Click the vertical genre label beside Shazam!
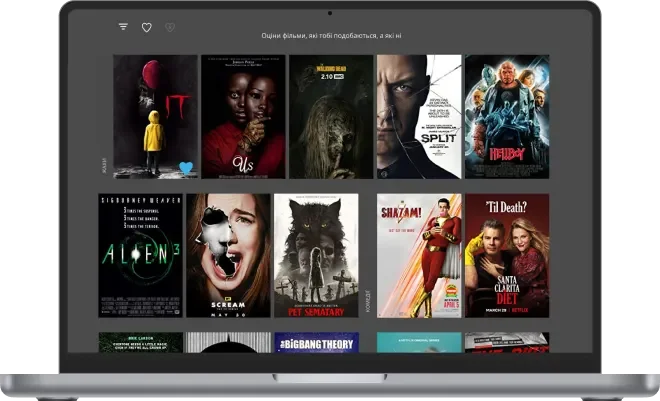This screenshot has height=401, width=660. 368,300
